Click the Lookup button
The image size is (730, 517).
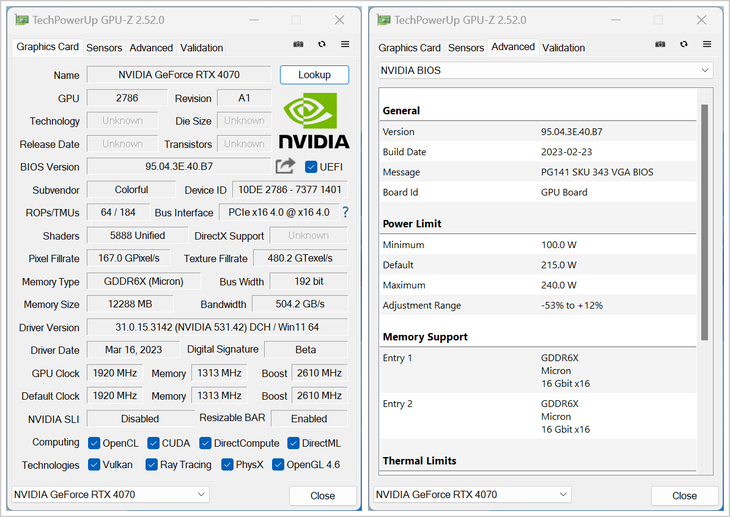click(x=314, y=75)
